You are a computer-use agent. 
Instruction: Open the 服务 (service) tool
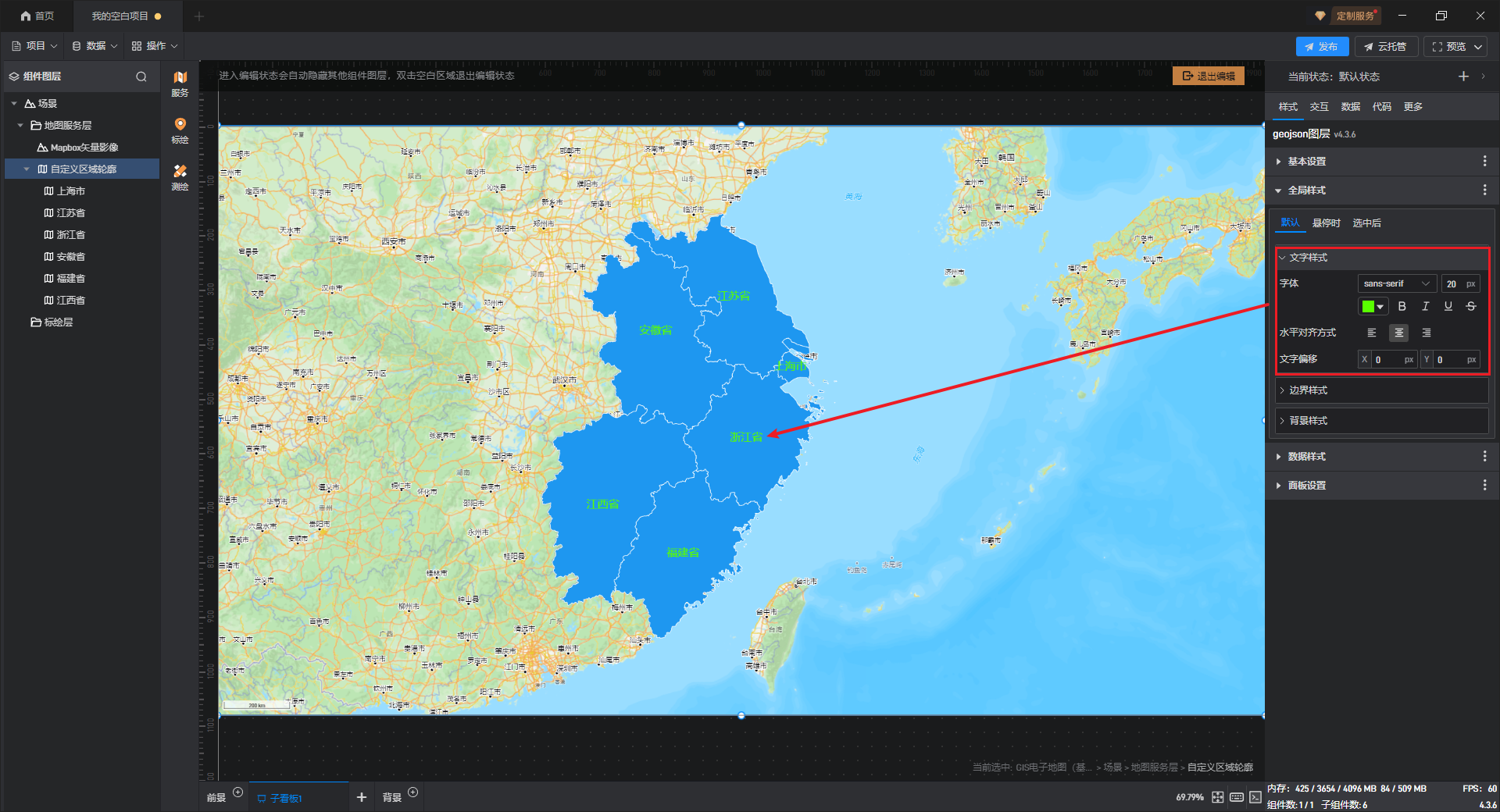tap(180, 83)
